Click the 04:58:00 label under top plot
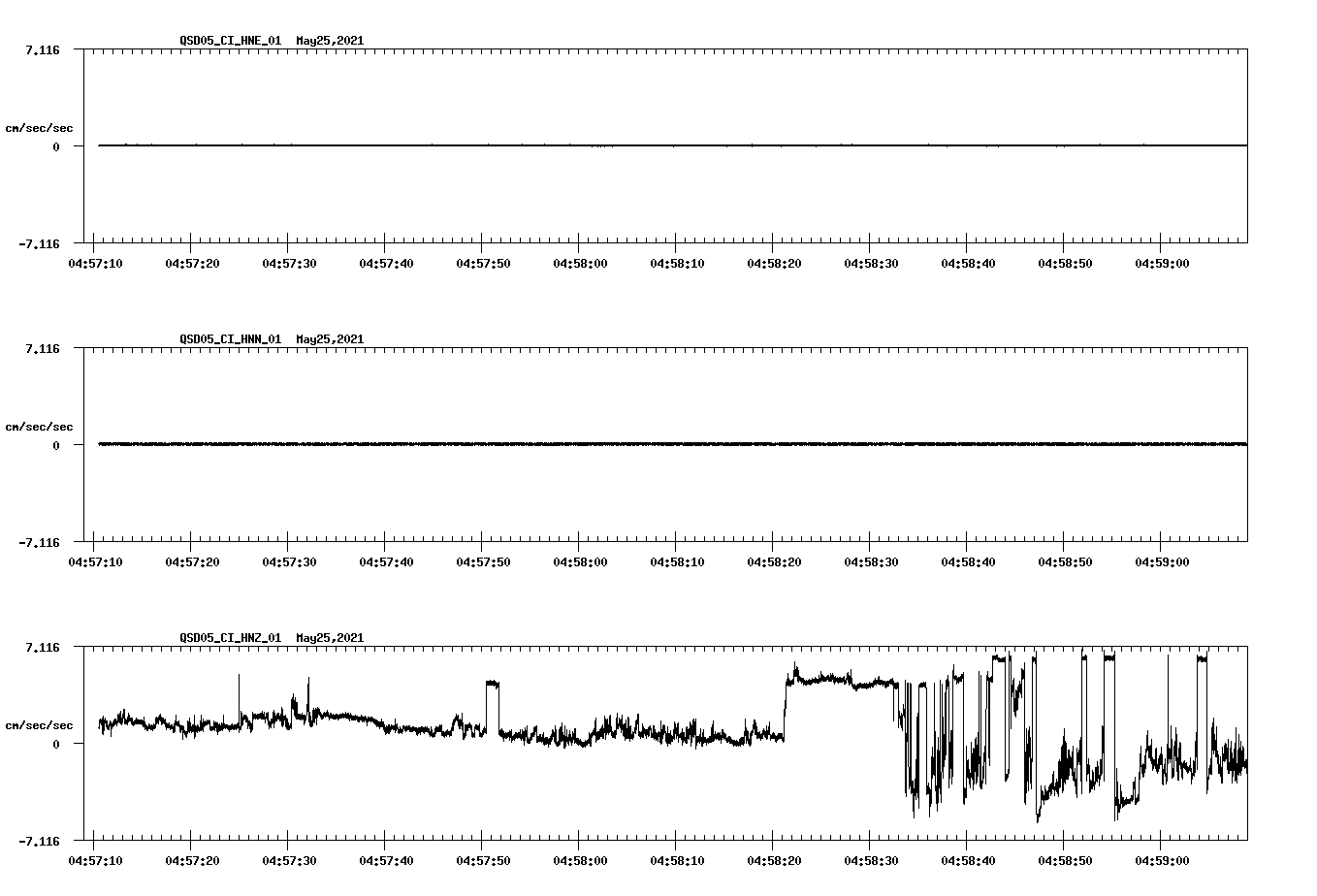The height and width of the screenshot is (896, 1317). pyautogui.click(x=582, y=263)
